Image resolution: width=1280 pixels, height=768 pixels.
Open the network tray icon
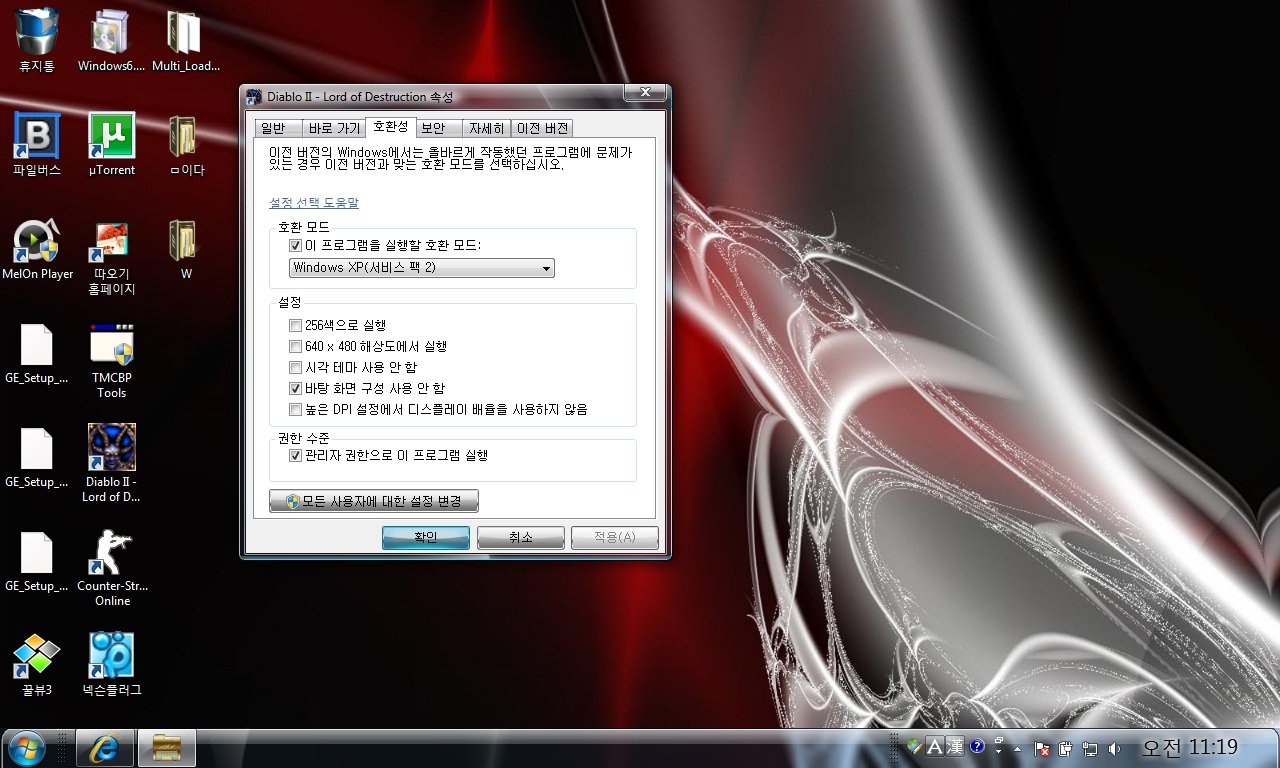coord(1090,748)
